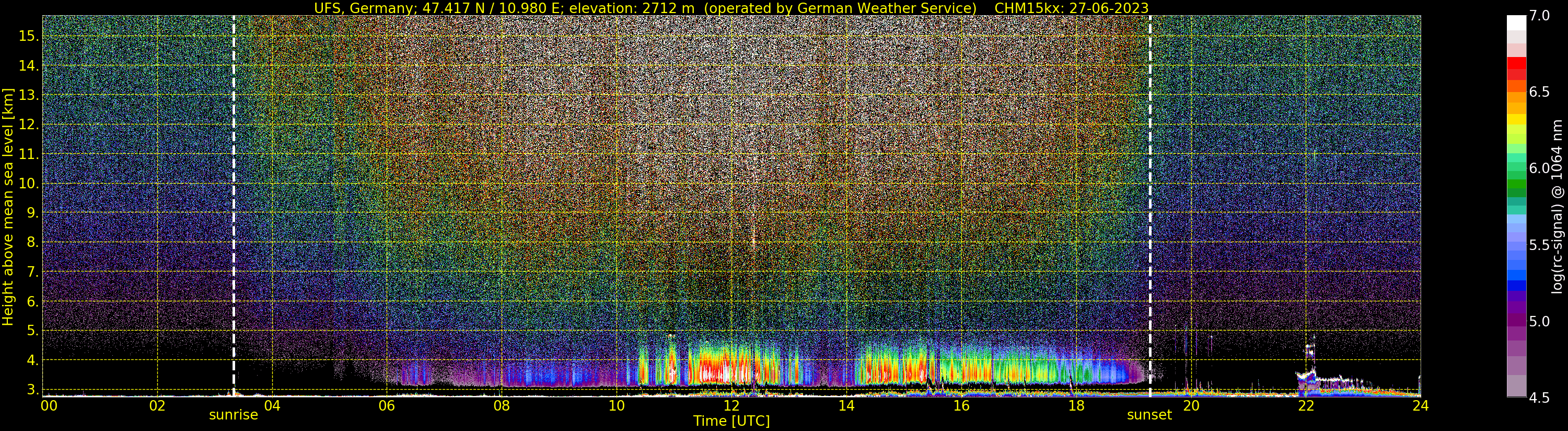Click the '06' time axis tick label
Viewport: 1568px width, 431px height.
click(x=387, y=405)
